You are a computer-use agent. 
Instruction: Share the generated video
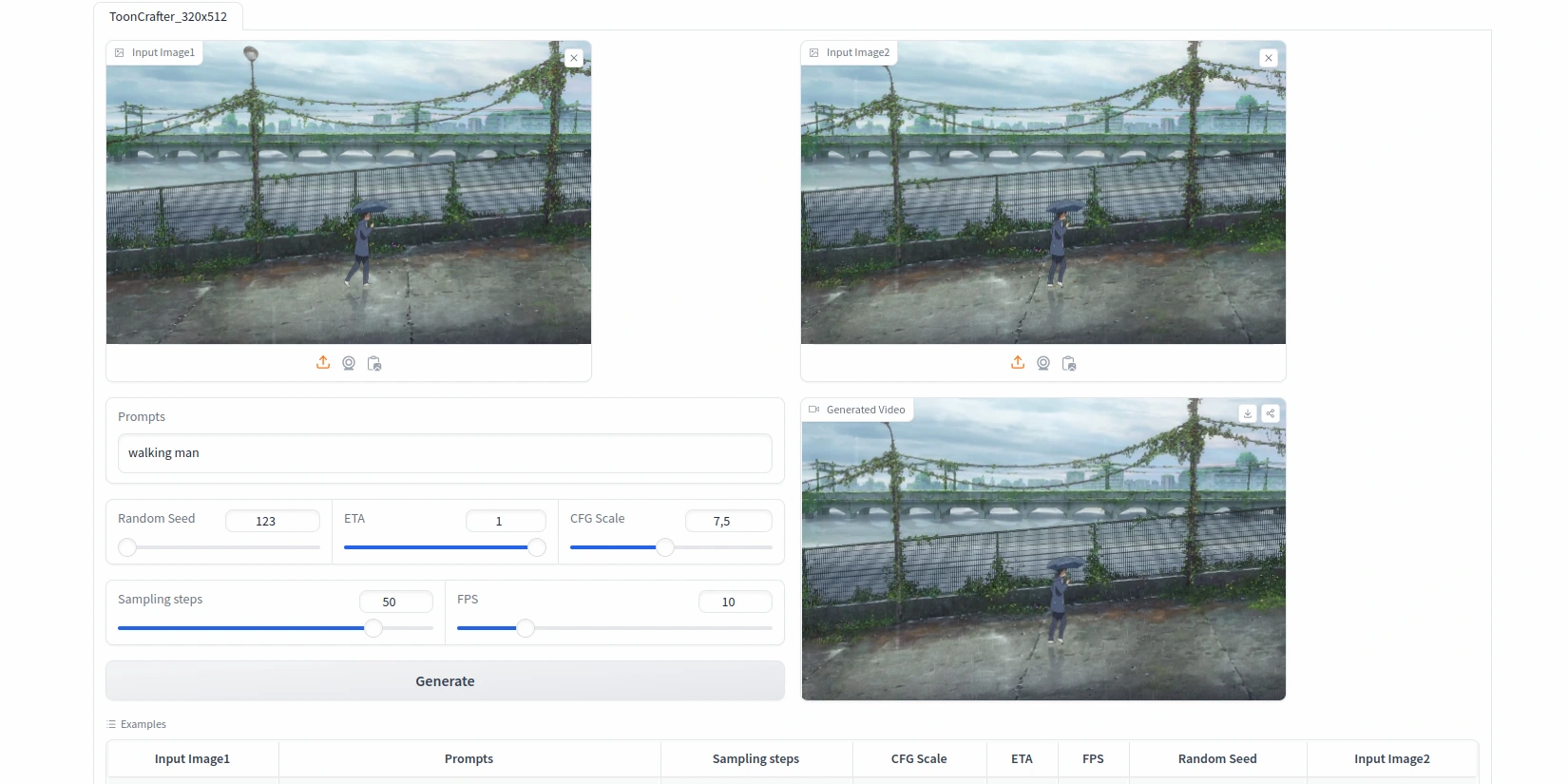1271,413
